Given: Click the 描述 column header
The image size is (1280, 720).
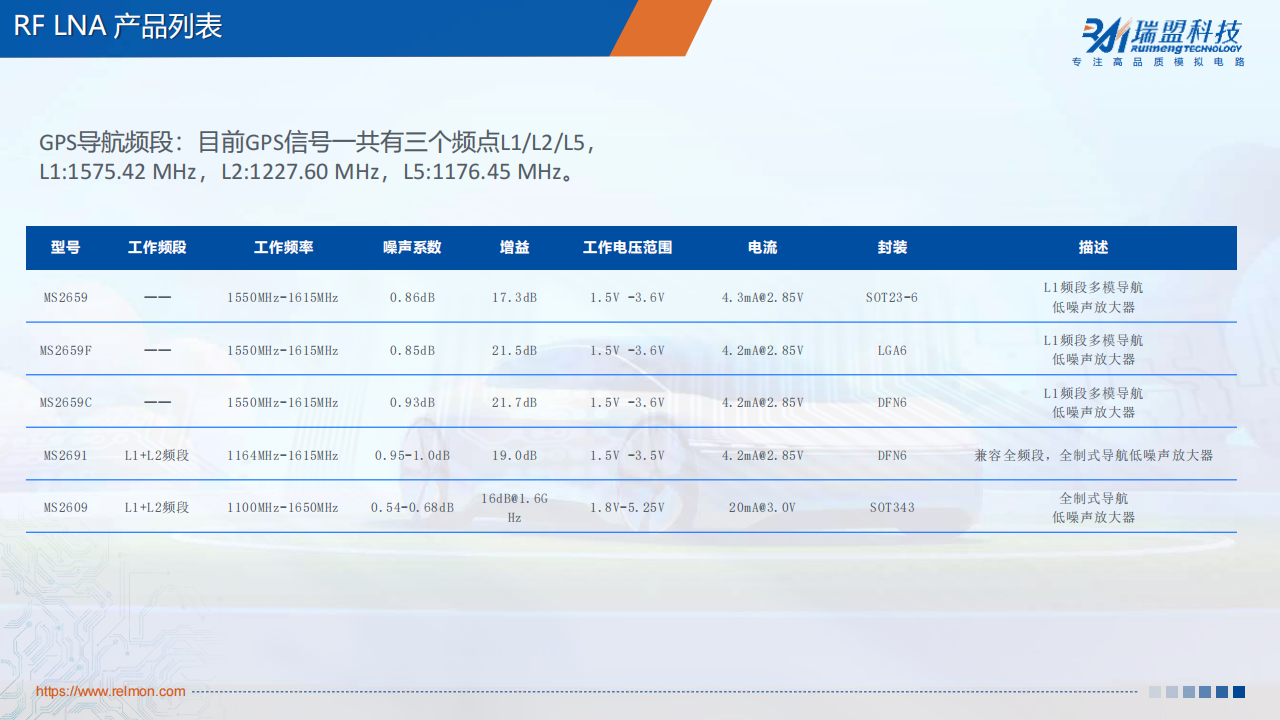Looking at the screenshot, I should (x=1093, y=248).
